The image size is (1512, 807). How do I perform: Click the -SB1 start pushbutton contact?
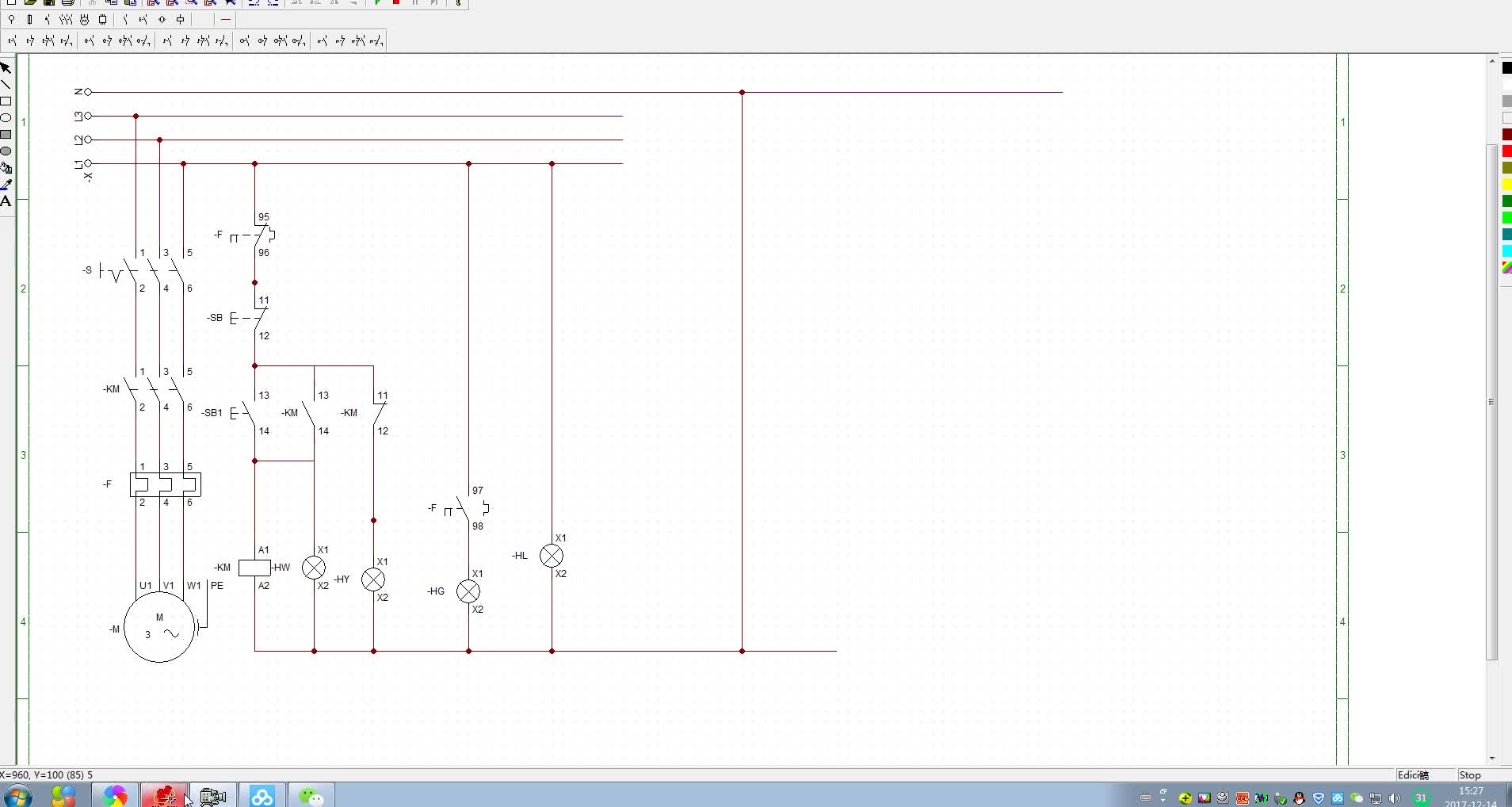tap(245, 413)
